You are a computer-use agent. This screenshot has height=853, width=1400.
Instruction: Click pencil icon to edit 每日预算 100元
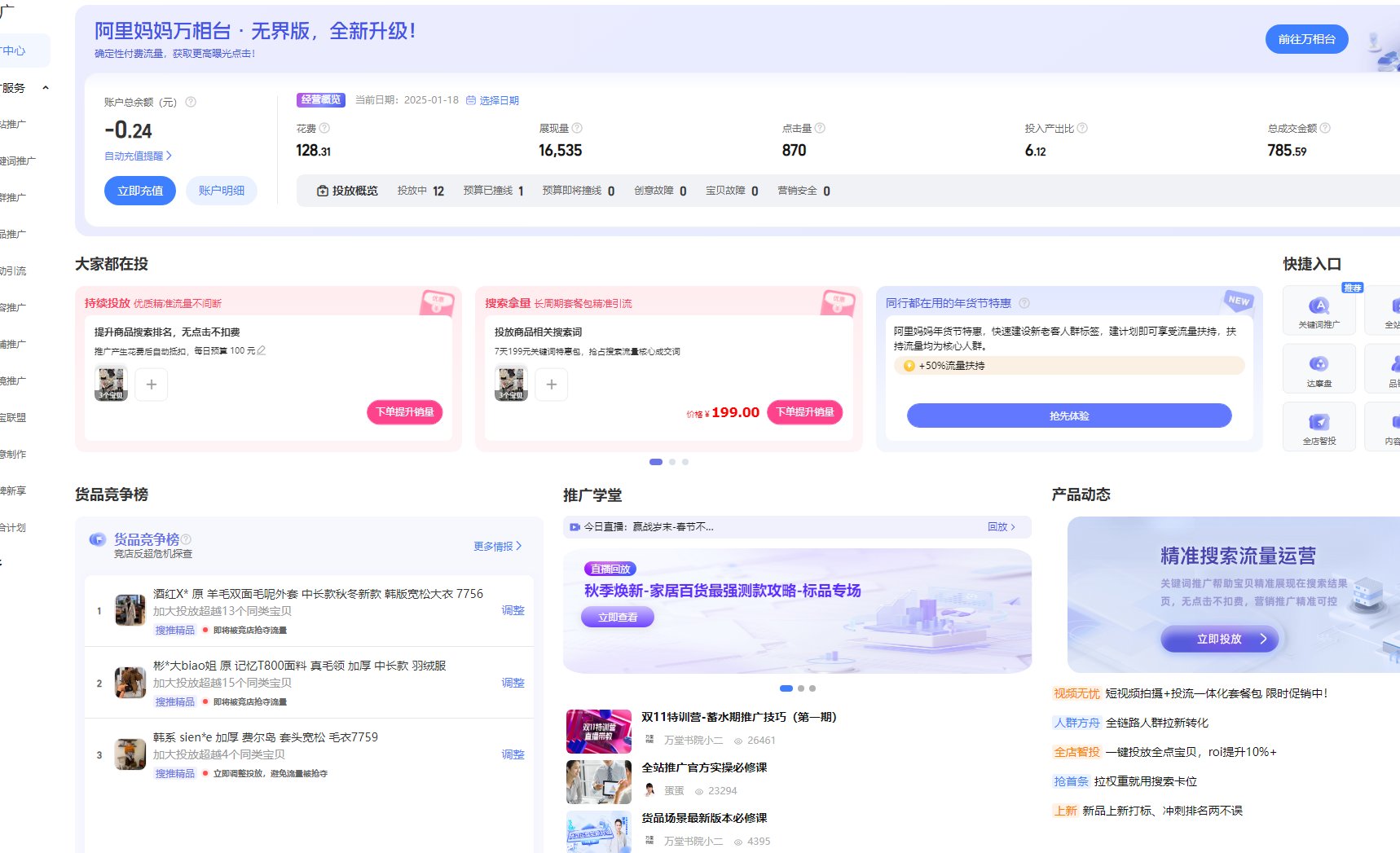tap(262, 350)
